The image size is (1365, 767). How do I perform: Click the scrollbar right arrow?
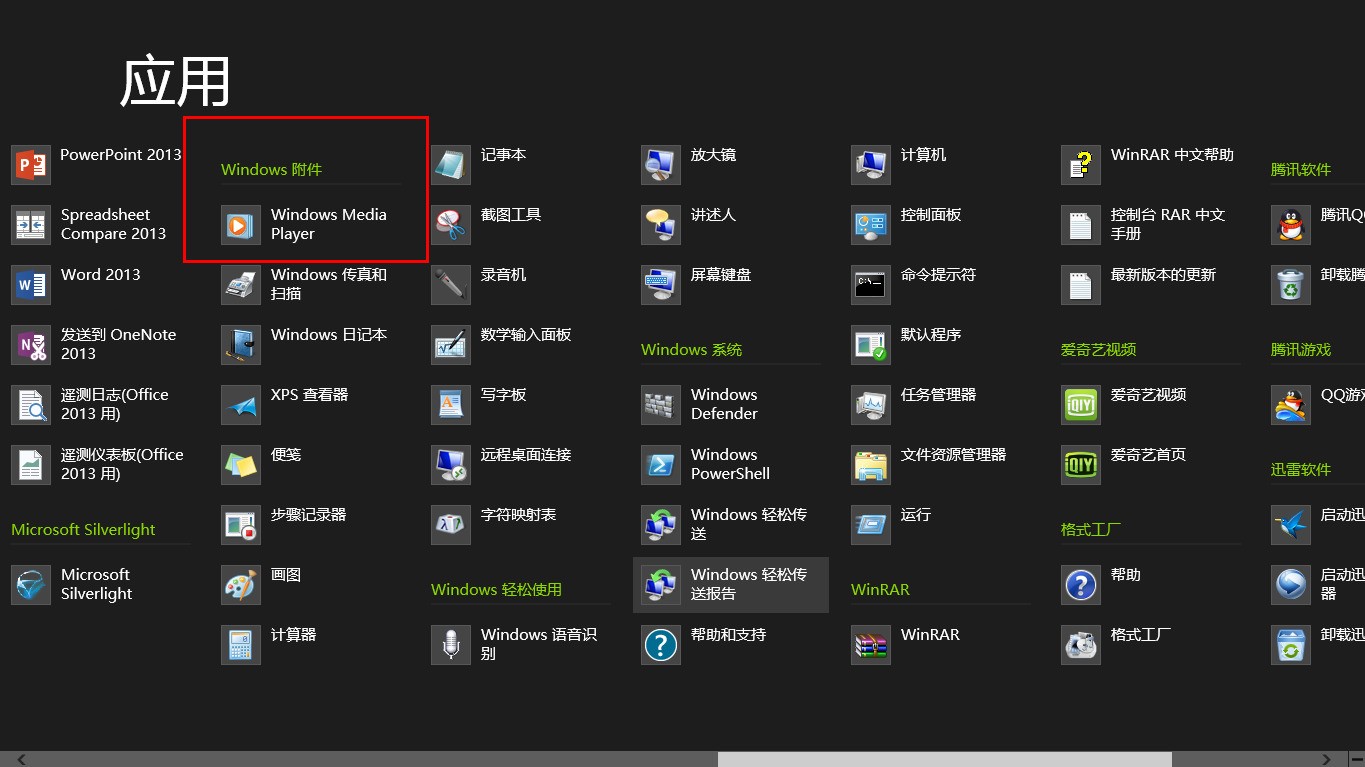click(x=1328, y=759)
